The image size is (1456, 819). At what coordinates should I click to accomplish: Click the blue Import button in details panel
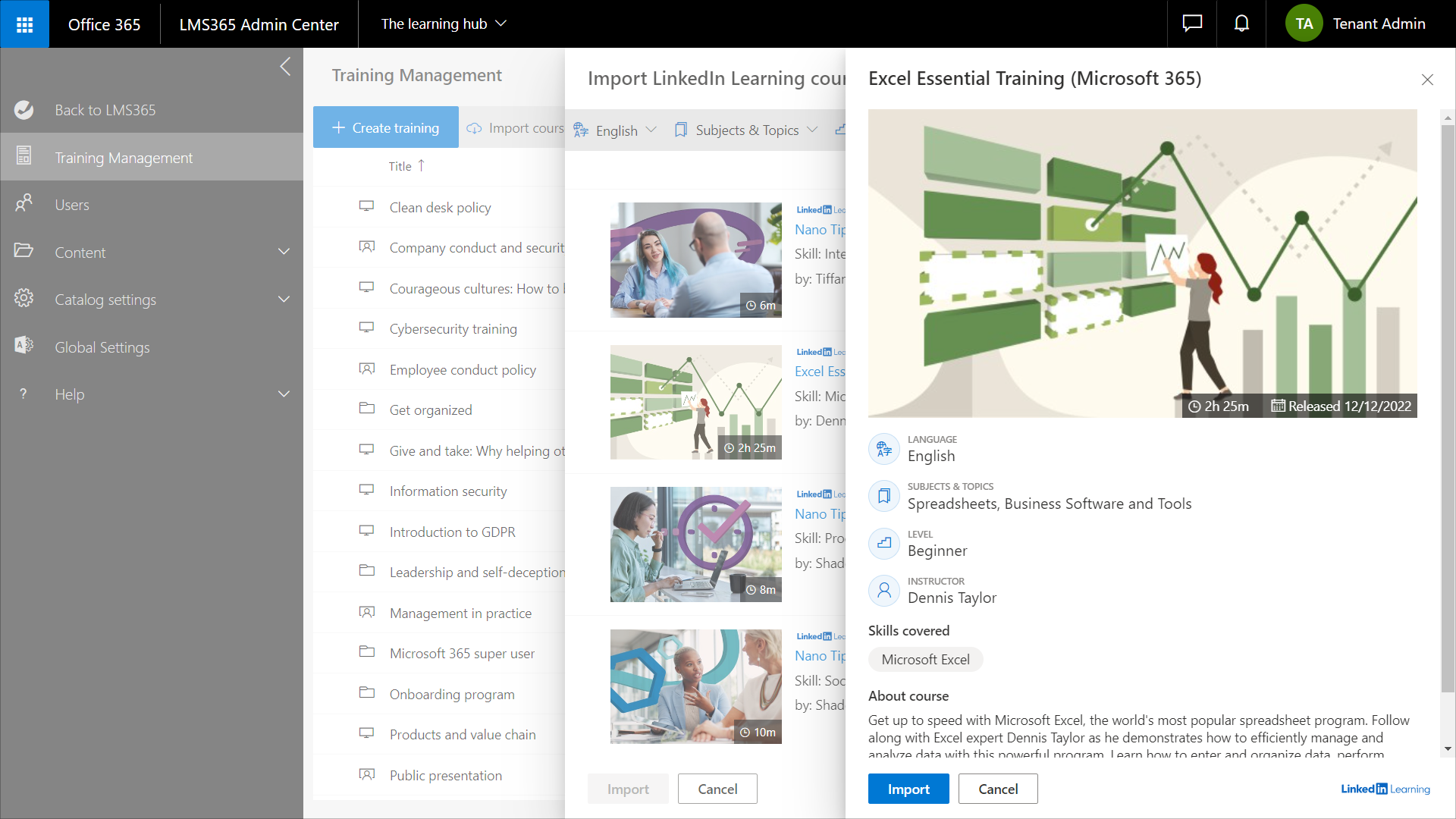click(x=908, y=789)
